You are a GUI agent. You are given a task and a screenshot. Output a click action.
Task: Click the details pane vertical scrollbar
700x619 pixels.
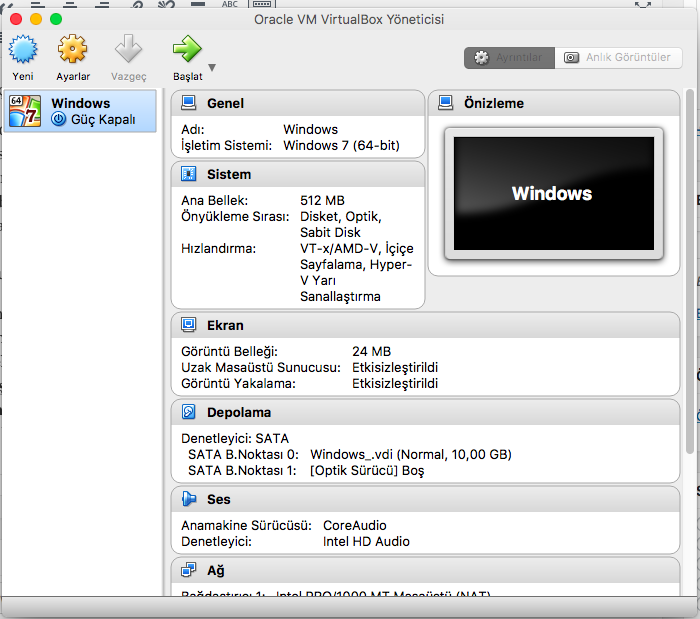pos(690,271)
